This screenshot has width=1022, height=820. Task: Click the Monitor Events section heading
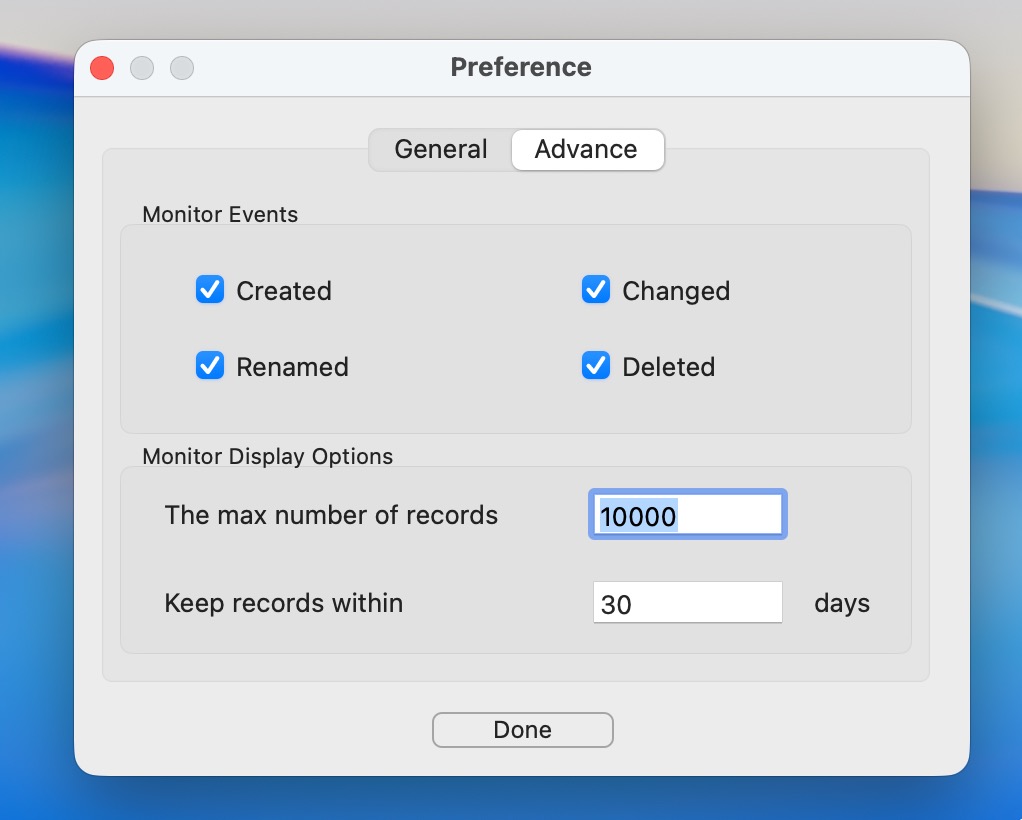pos(220,214)
